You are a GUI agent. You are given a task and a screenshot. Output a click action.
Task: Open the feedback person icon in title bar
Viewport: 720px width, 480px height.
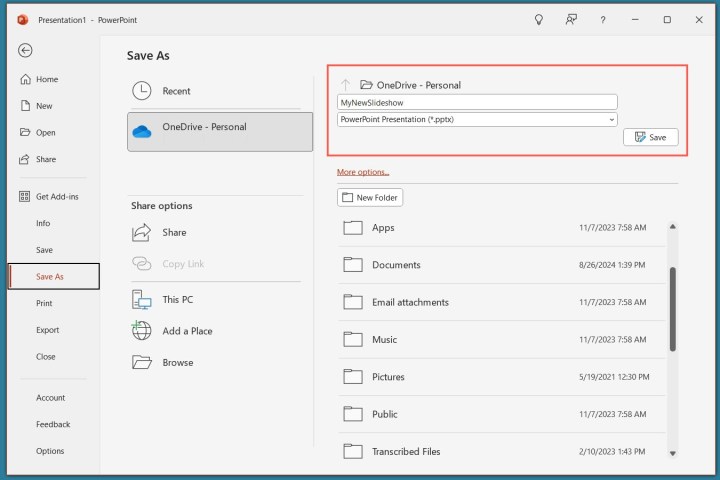570,19
